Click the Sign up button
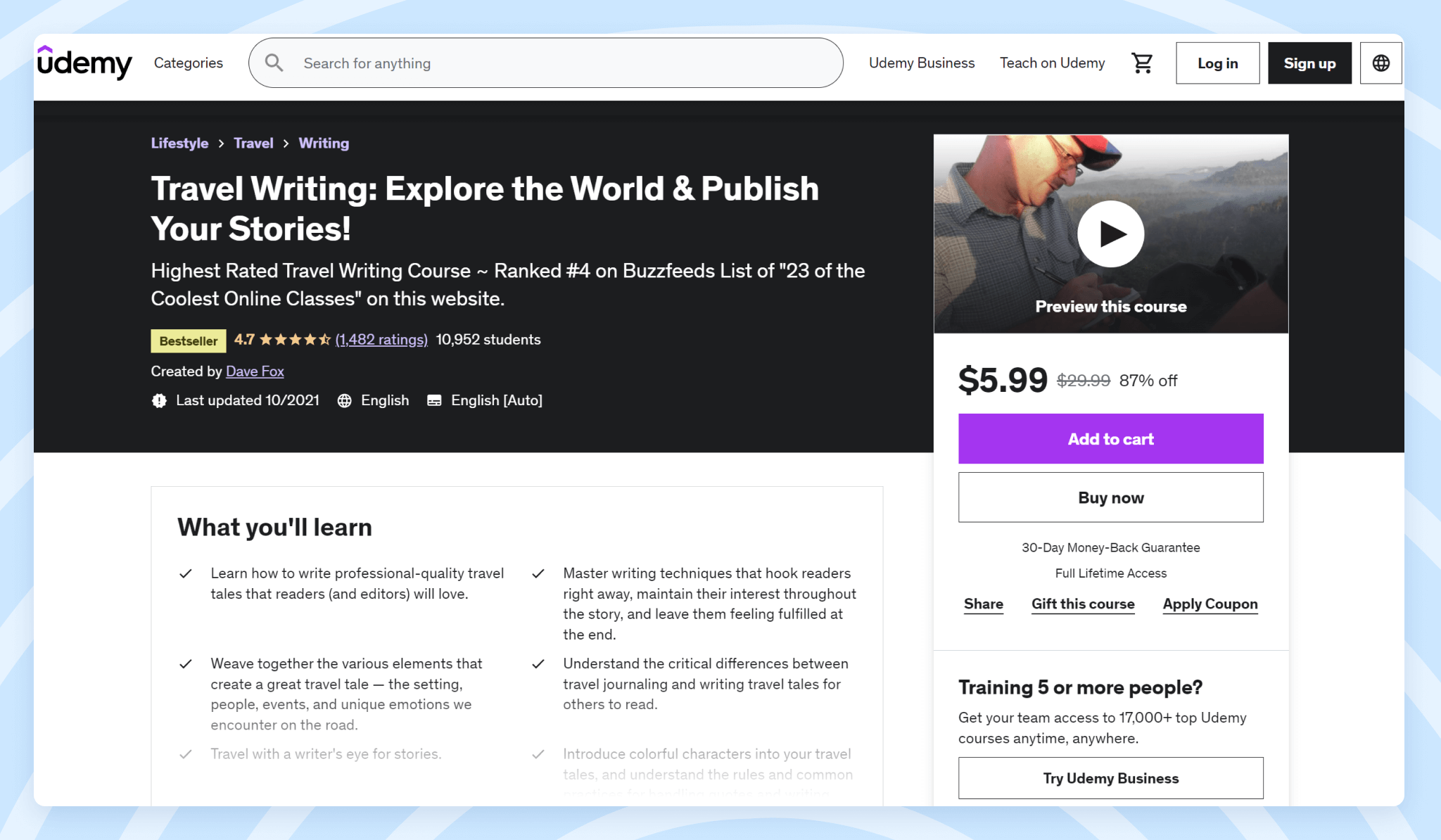This screenshot has height=840, width=1441. 1309,63
